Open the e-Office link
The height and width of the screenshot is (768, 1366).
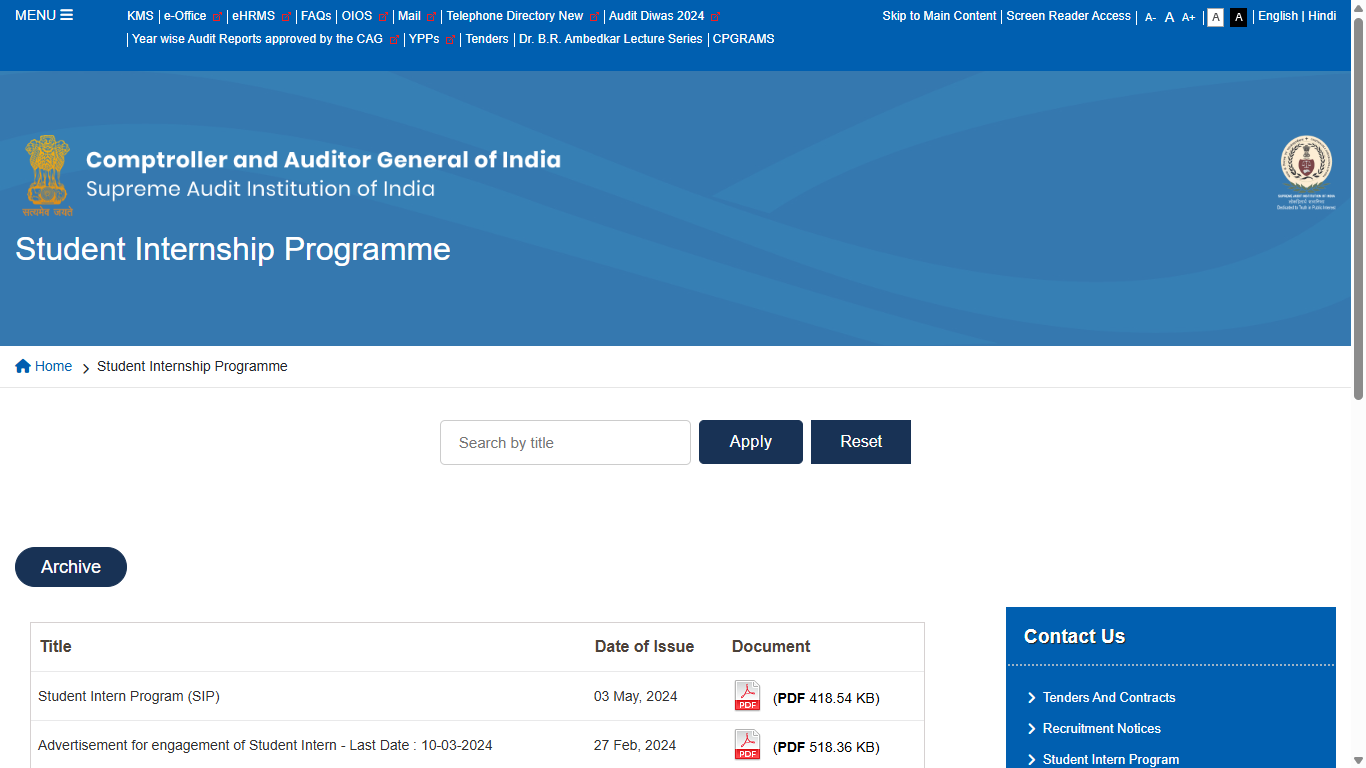tap(185, 16)
